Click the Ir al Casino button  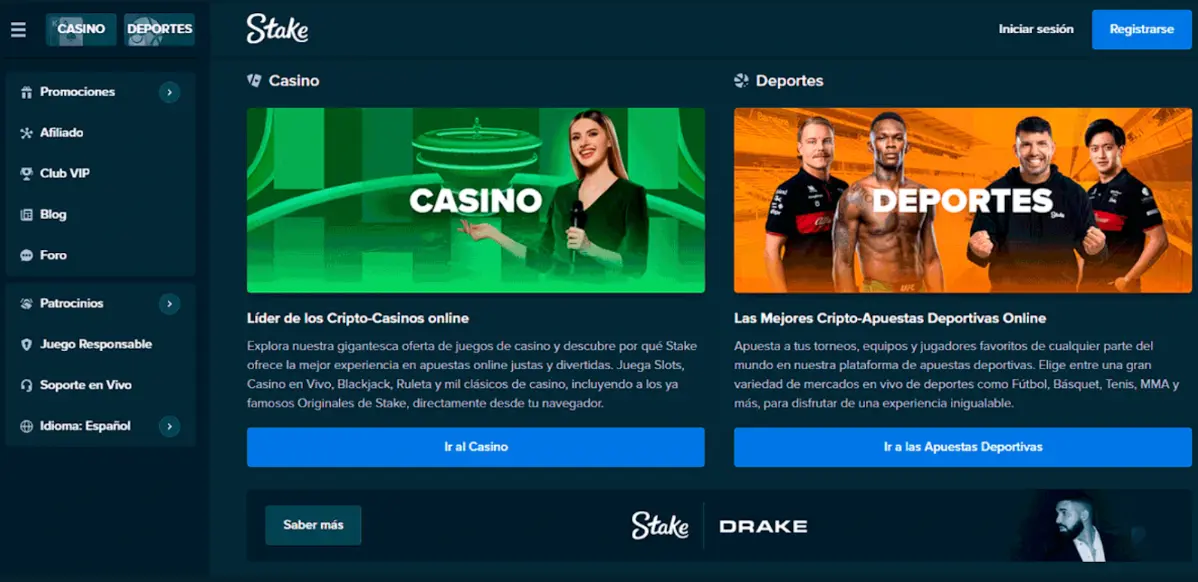pos(475,447)
